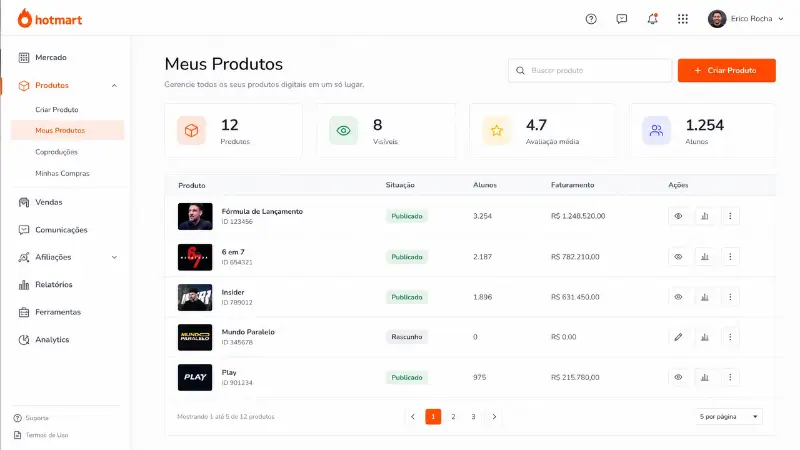Screen dimensions: 800x450
Task: Click the edit pencil for Mundo Paralelo
Action: (x=678, y=337)
